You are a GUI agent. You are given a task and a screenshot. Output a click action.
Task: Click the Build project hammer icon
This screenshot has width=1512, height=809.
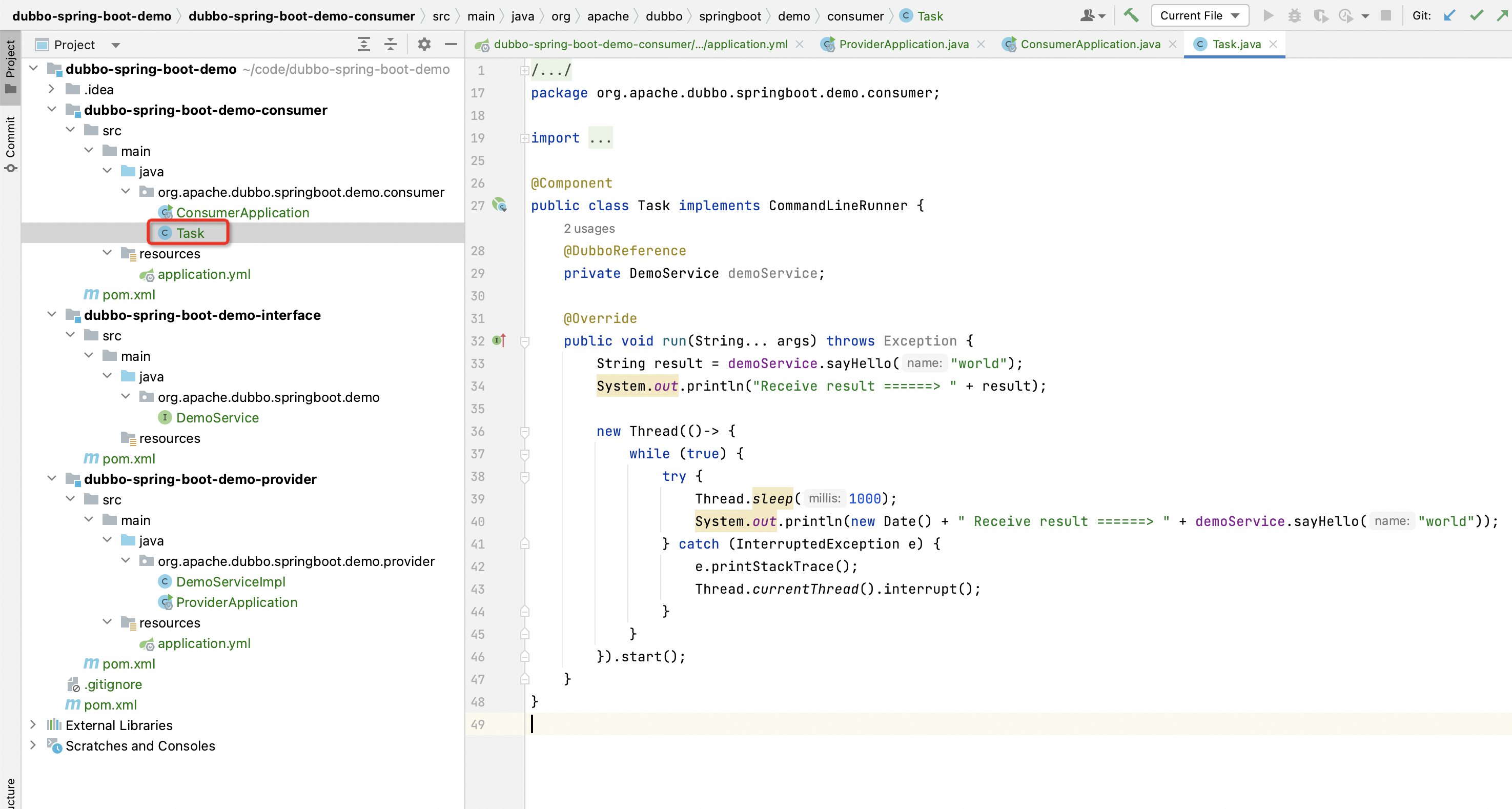click(1131, 15)
